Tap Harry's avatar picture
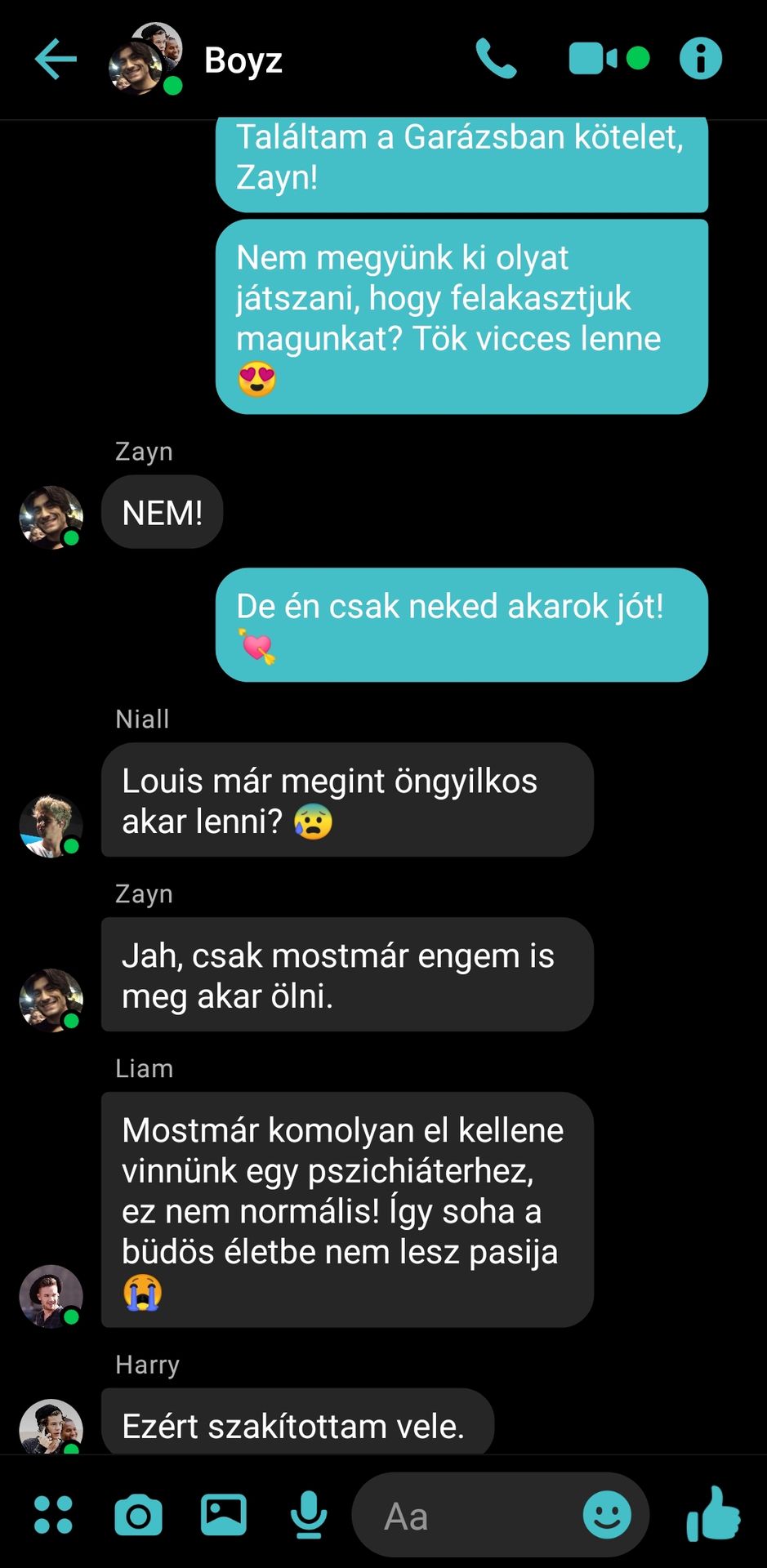 51,1428
